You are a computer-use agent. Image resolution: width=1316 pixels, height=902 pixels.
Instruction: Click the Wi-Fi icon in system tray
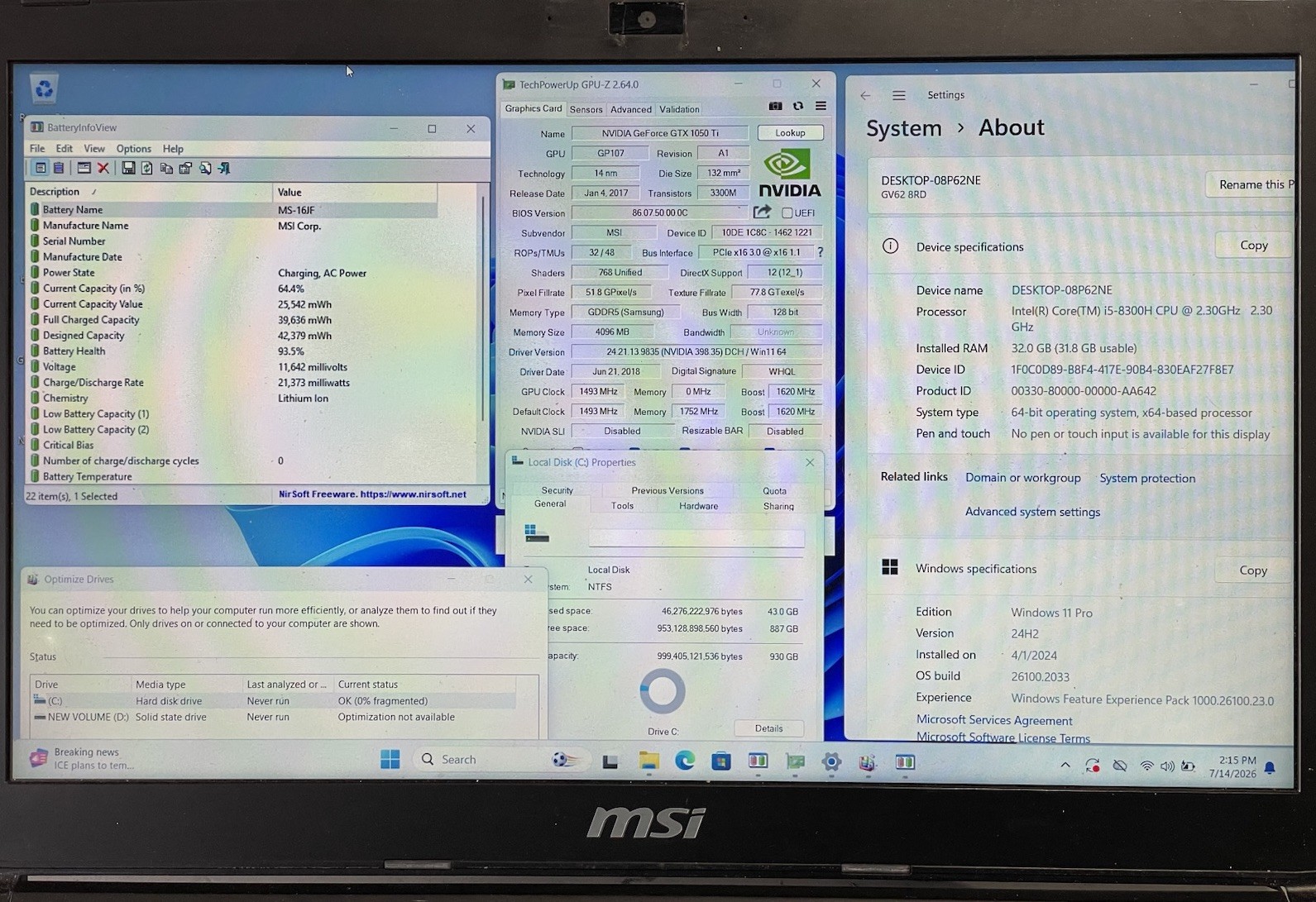[1146, 766]
